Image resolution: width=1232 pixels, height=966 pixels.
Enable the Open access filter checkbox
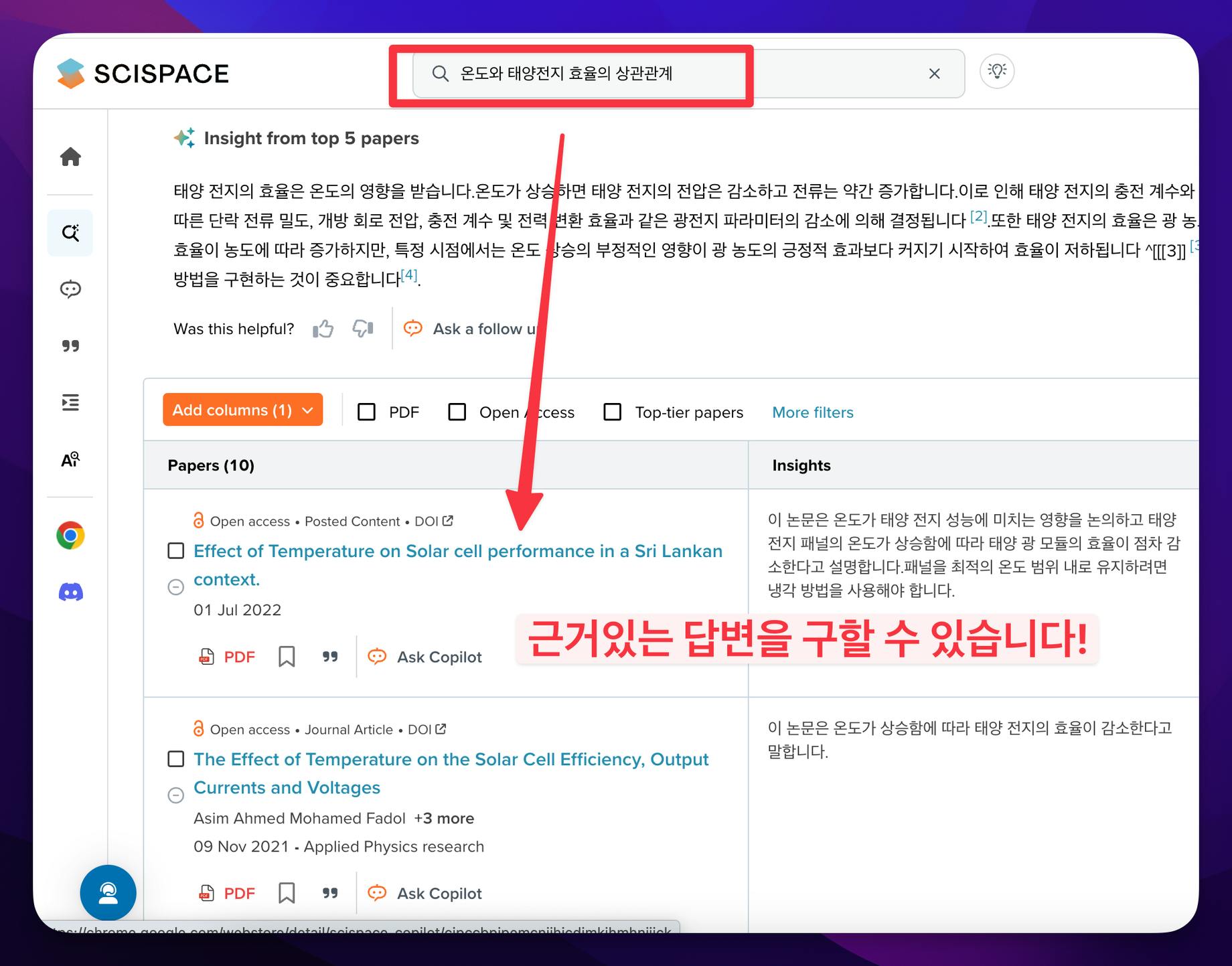point(457,412)
